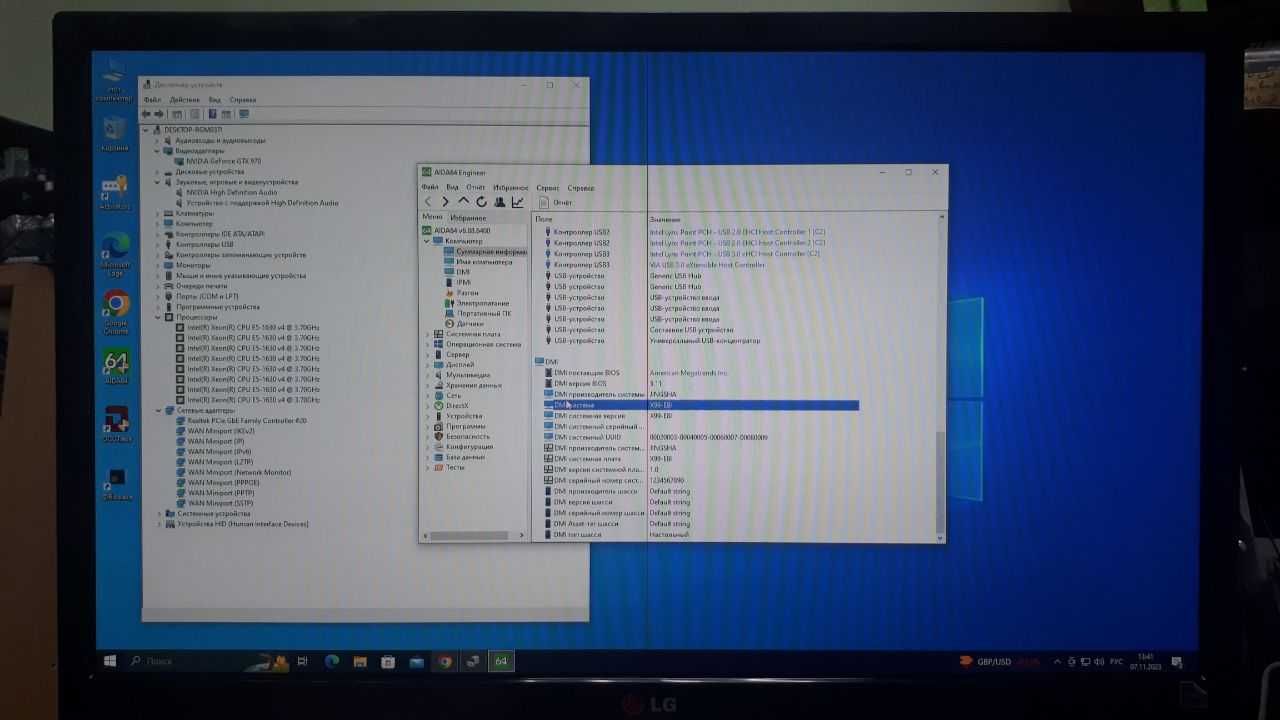Switch to Меню tab in AIDA64 sidebar
The image size is (1280, 720).
click(432, 217)
